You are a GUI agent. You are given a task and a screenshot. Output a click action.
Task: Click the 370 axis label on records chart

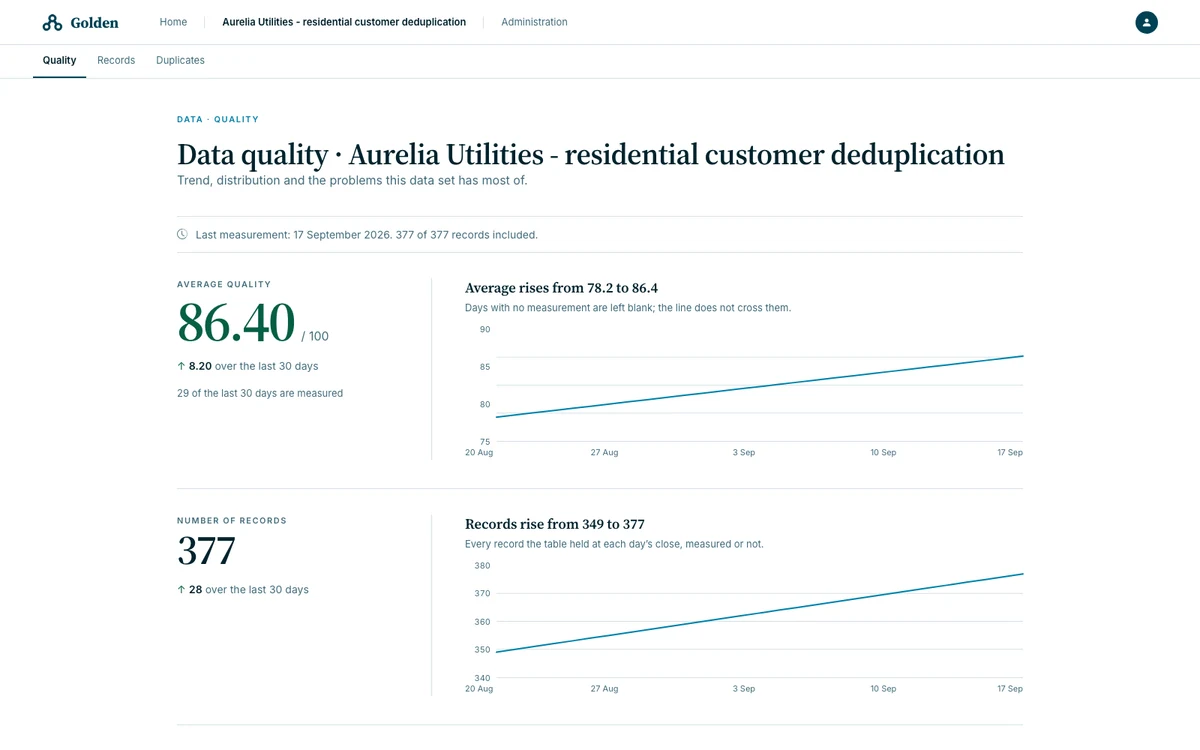pos(482,593)
